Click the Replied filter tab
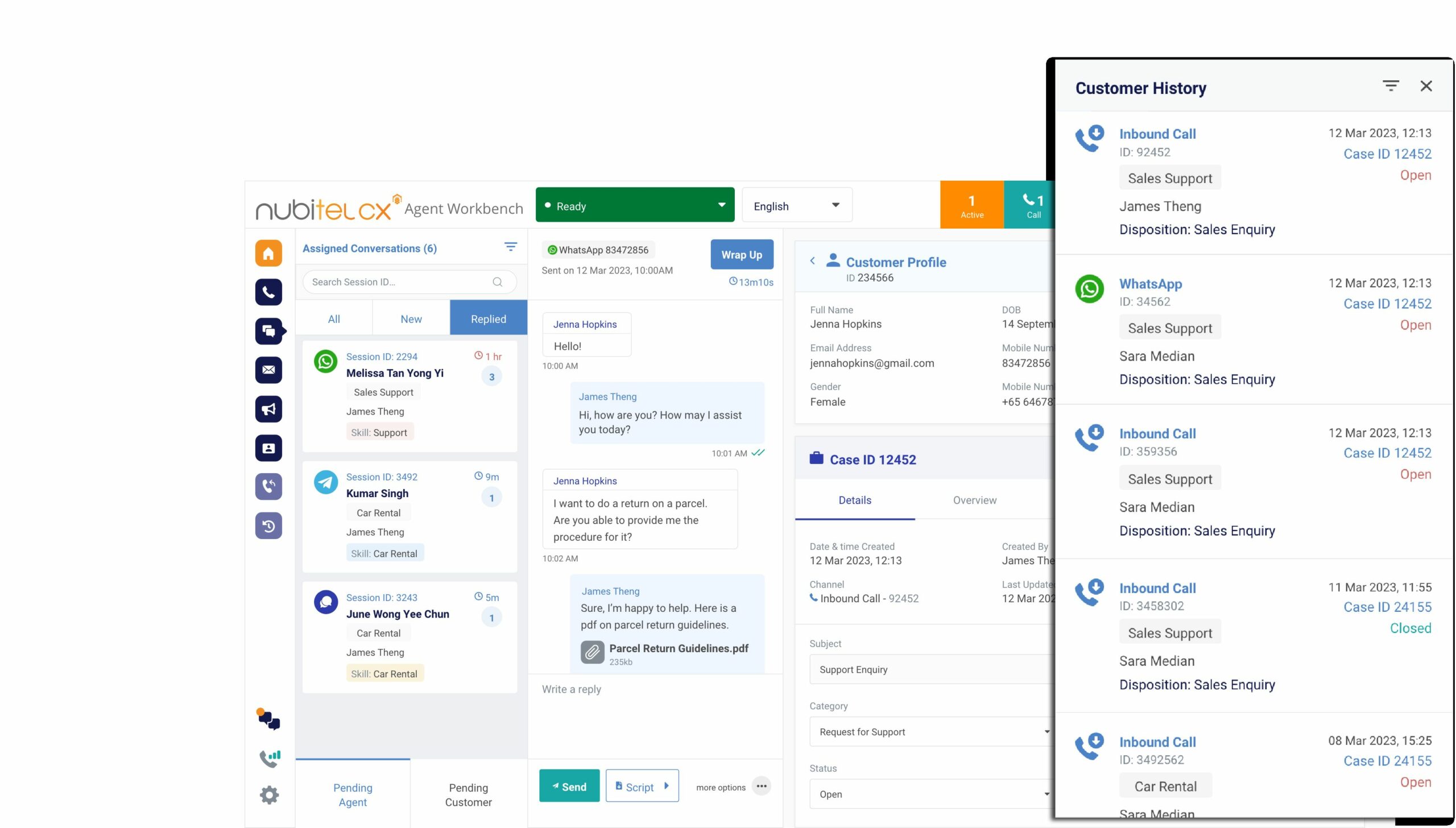The height and width of the screenshot is (828, 1456). [488, 318]
